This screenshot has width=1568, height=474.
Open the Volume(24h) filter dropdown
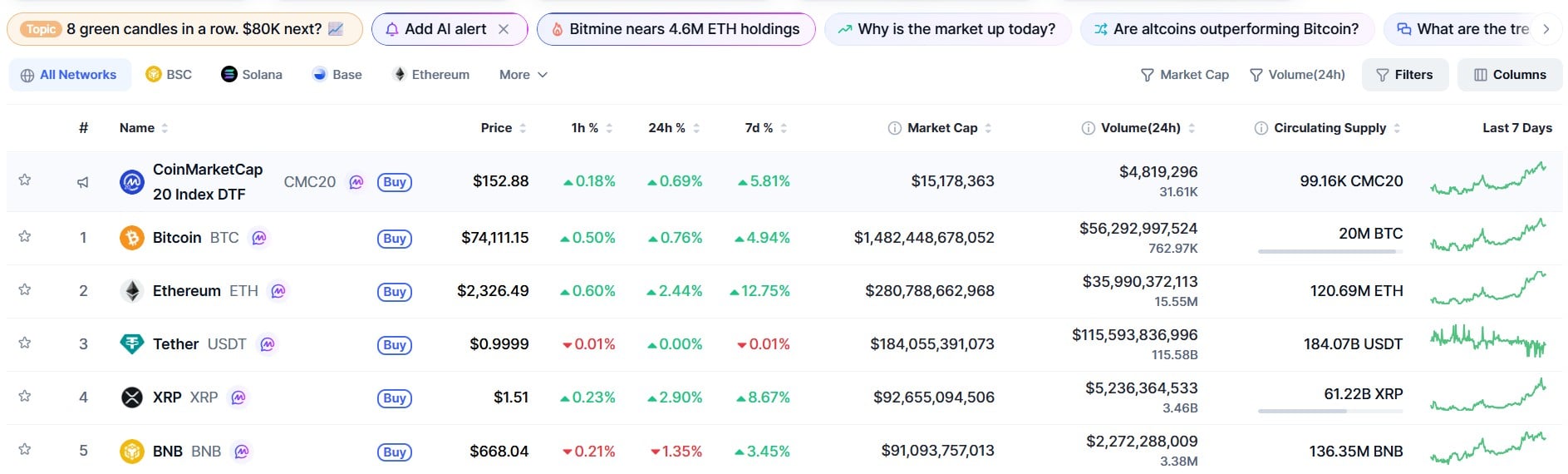coord(1297,75)
